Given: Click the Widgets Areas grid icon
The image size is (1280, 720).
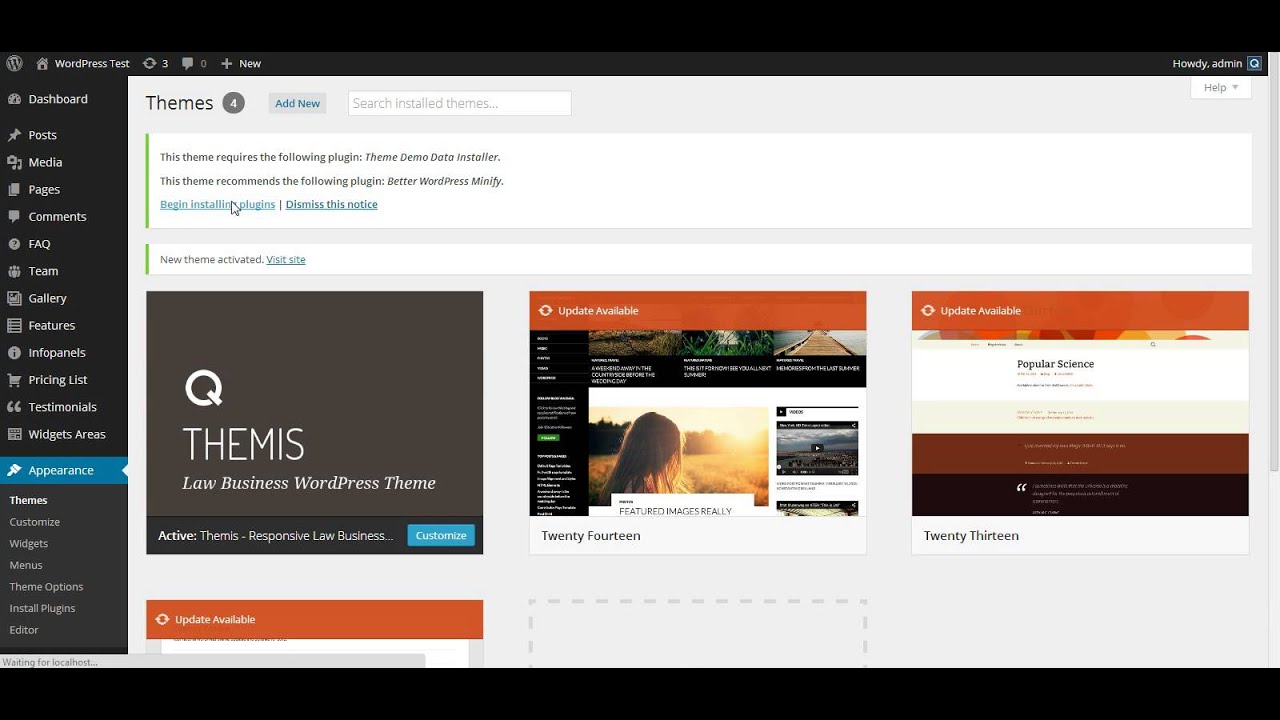Looking at the screenshot, I should pyautogui.click(x=14, y=434).
